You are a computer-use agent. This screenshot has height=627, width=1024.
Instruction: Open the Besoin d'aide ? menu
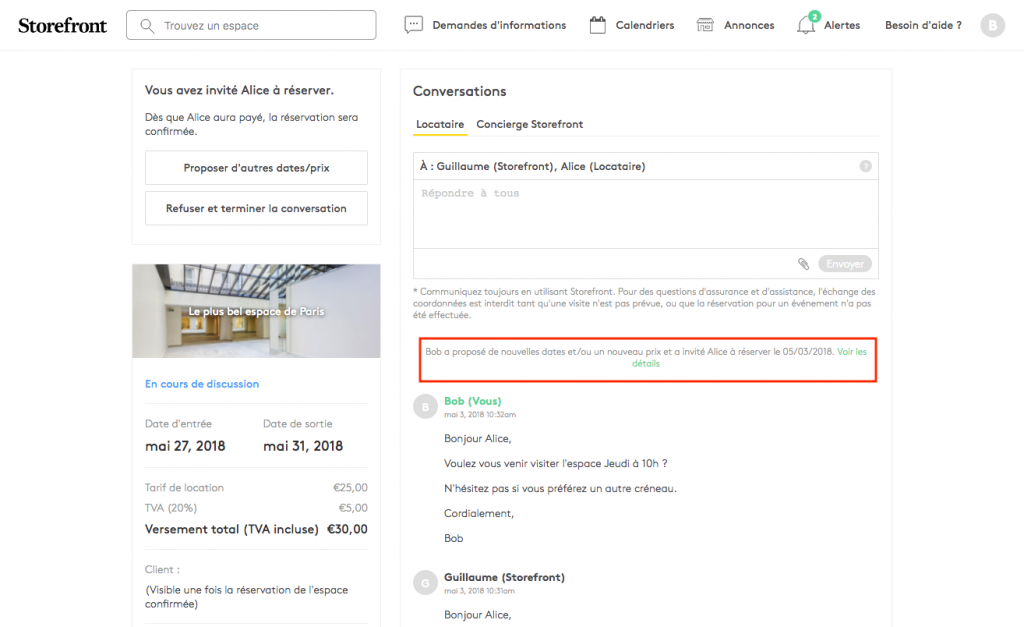[923, 25]
